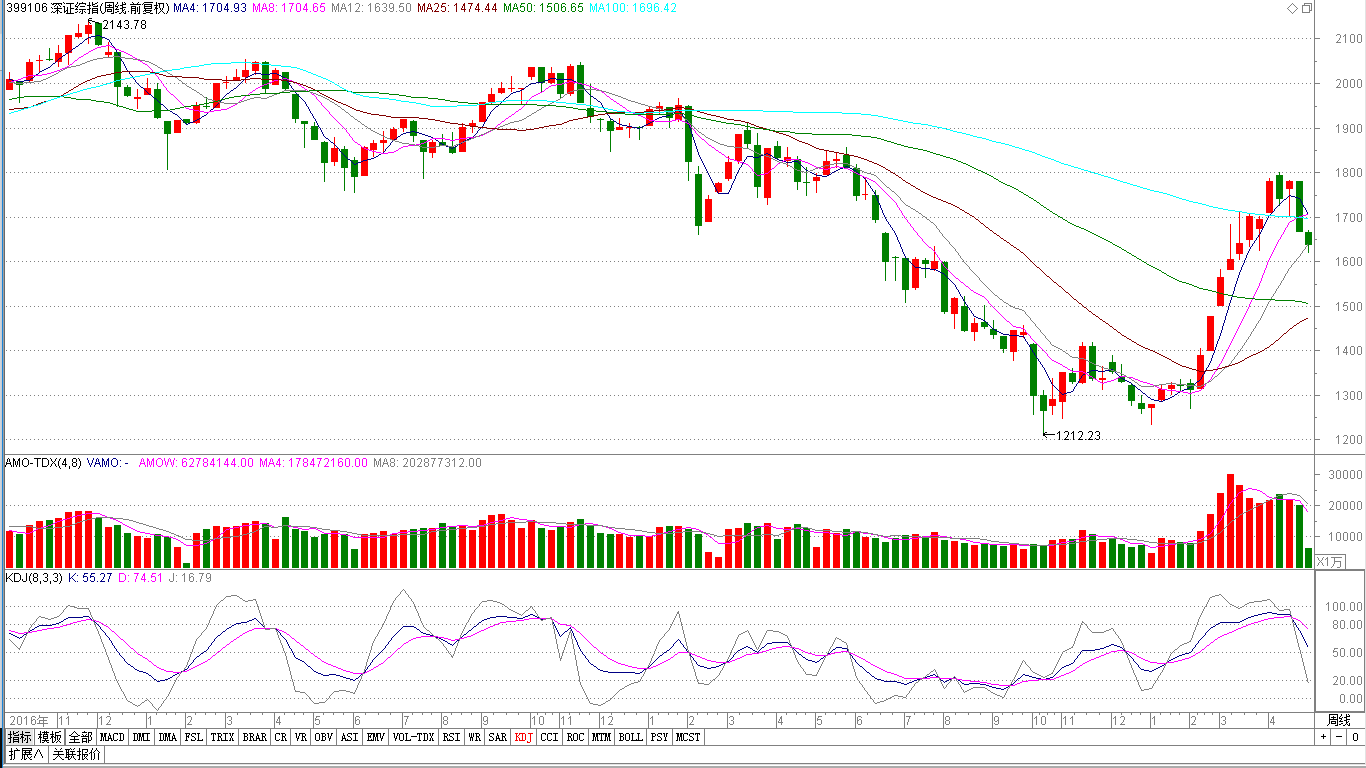Screen dimensions: 1366x768
Task: Switch indicator to BRAR
Action: click(254, 737)
